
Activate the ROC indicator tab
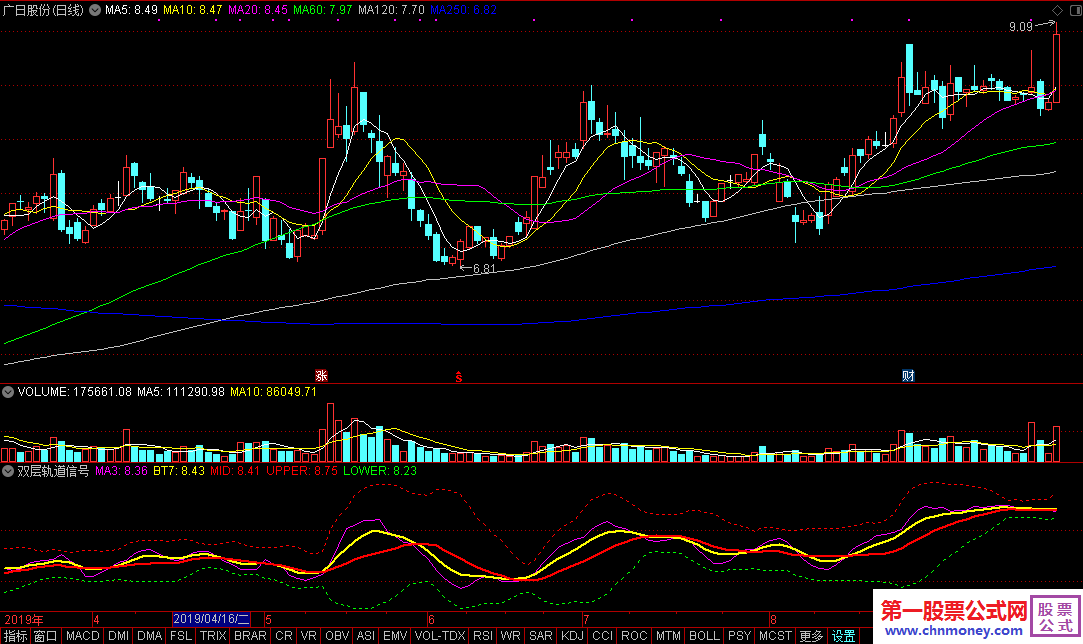(x=634, y=636)
